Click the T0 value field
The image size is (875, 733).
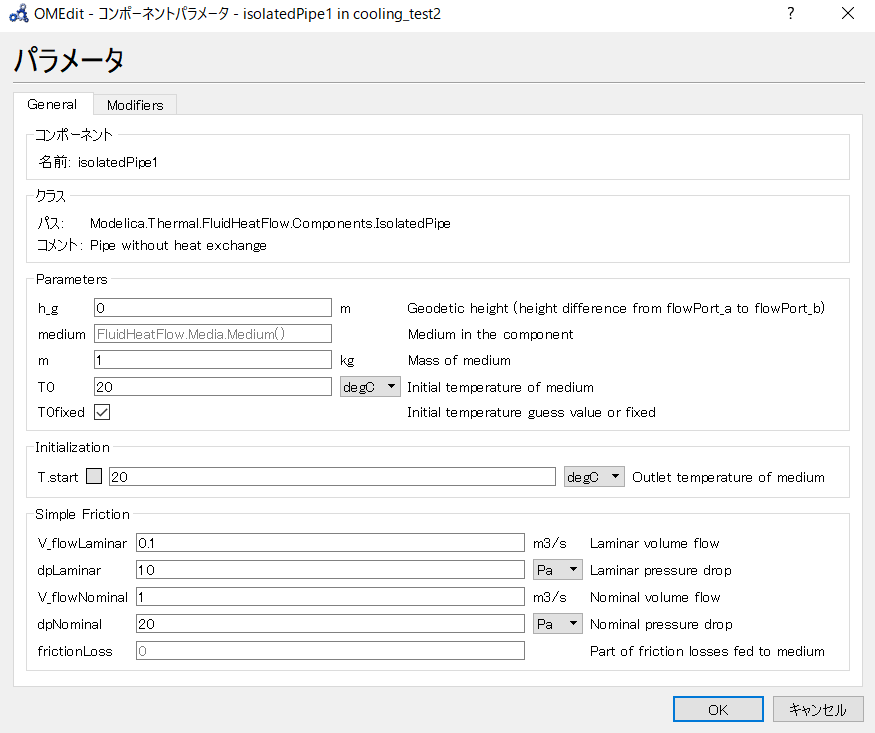coord(213,387)
